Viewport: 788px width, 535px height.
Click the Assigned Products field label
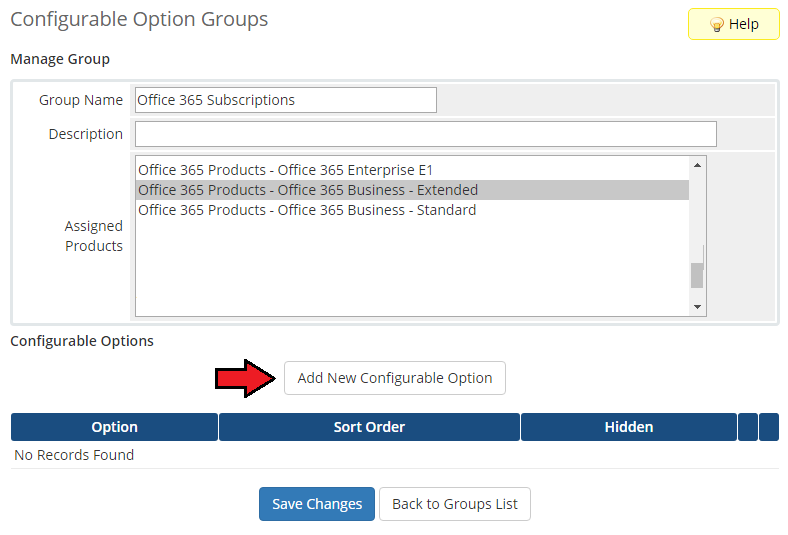coord(94,236)
